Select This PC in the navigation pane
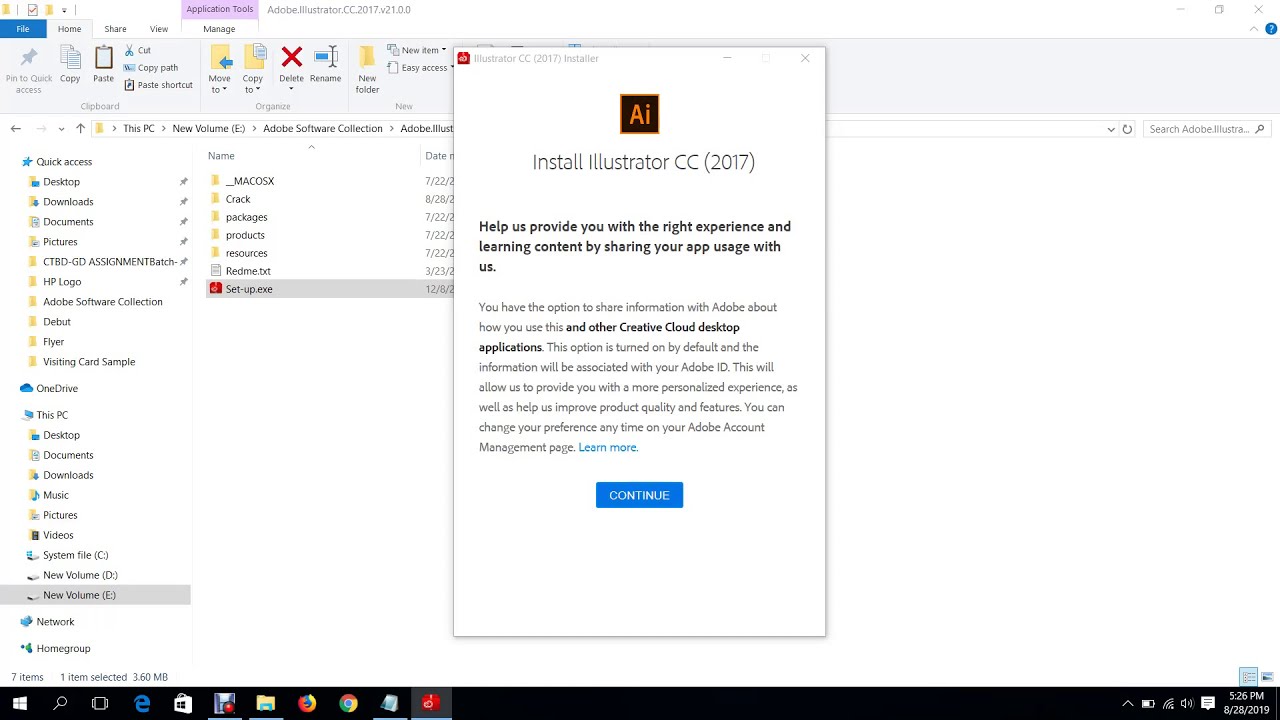The height and width of the screenshot is (720, 1280). click(52, 415)
